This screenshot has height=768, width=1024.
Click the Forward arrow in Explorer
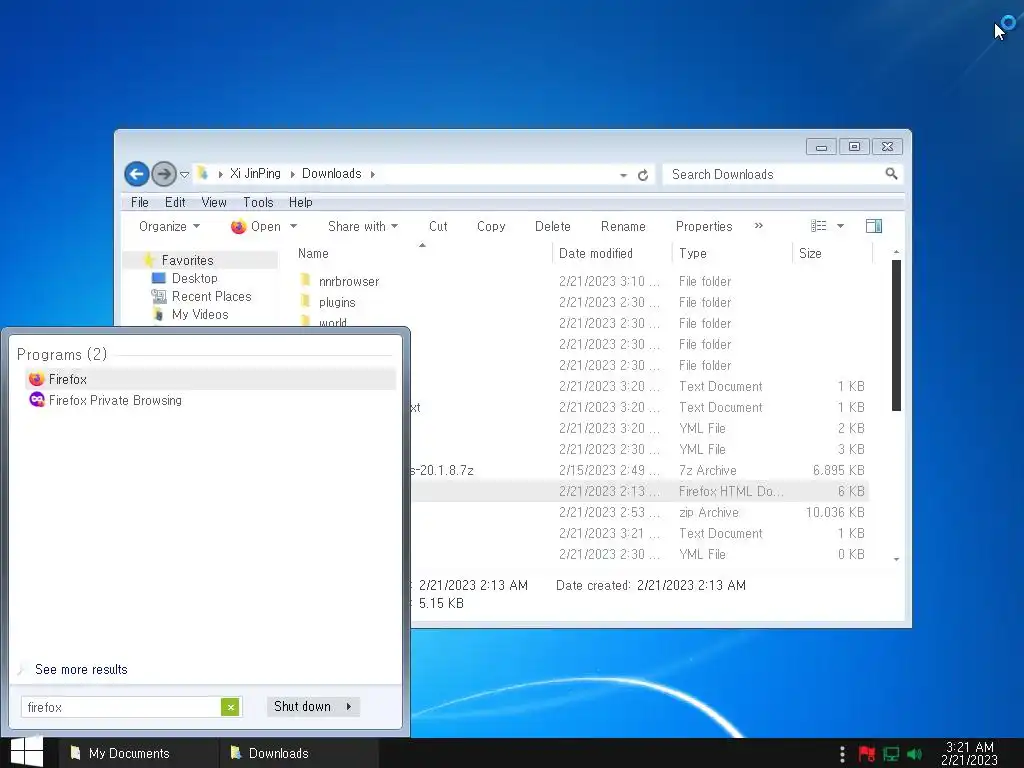point(164,174)
